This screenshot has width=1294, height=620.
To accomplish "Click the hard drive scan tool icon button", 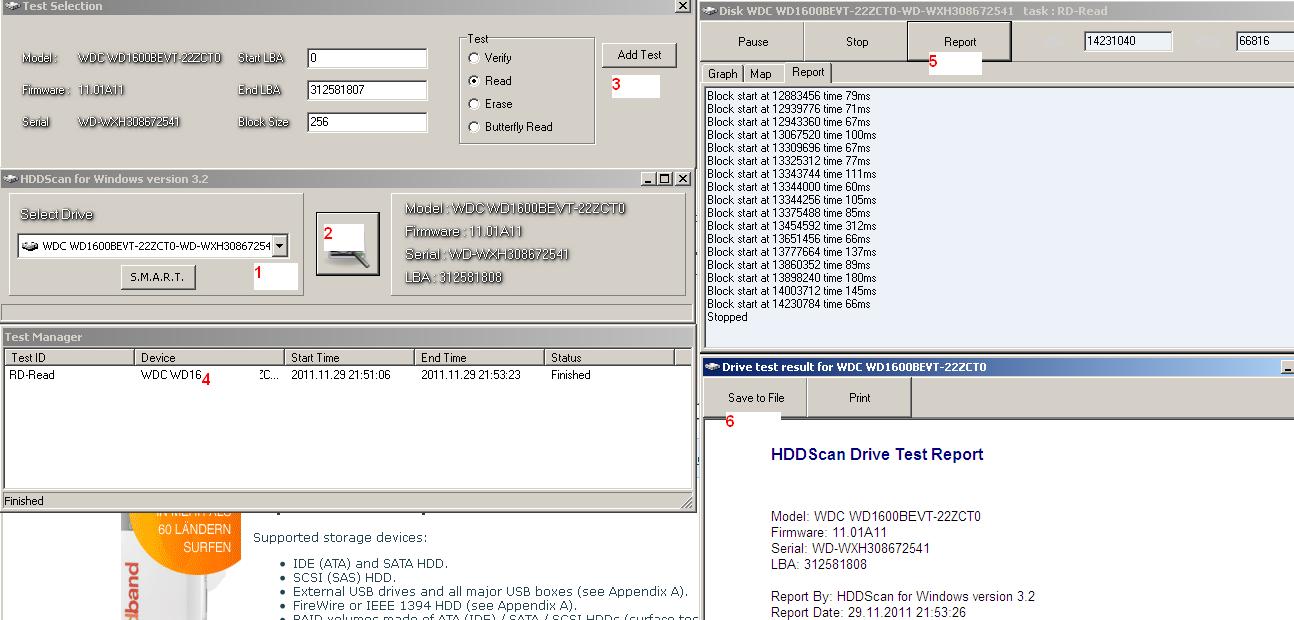I will (347, 243).
